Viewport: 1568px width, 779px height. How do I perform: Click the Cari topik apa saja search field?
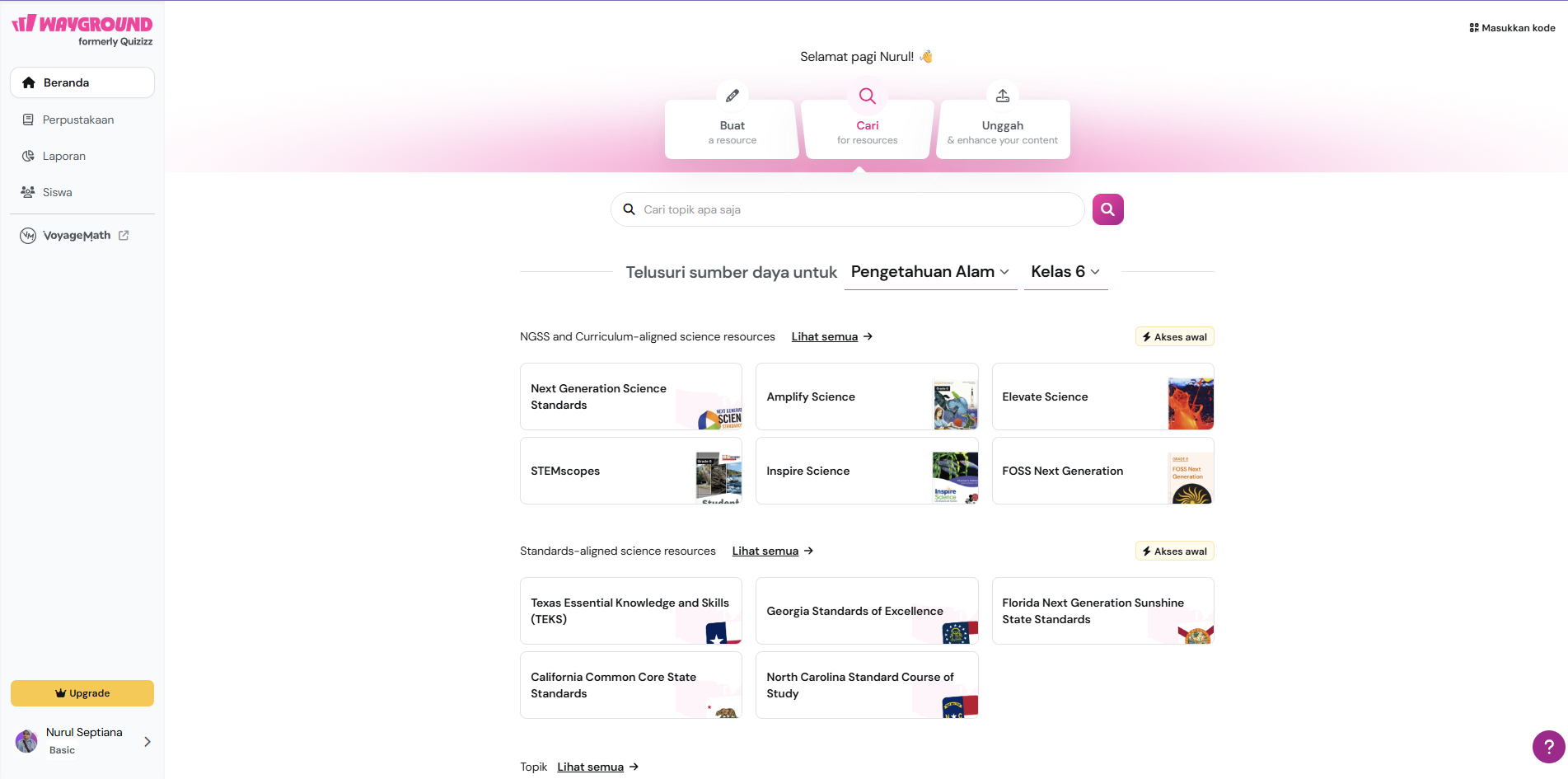pyautogui.click(x=847, y=209)
